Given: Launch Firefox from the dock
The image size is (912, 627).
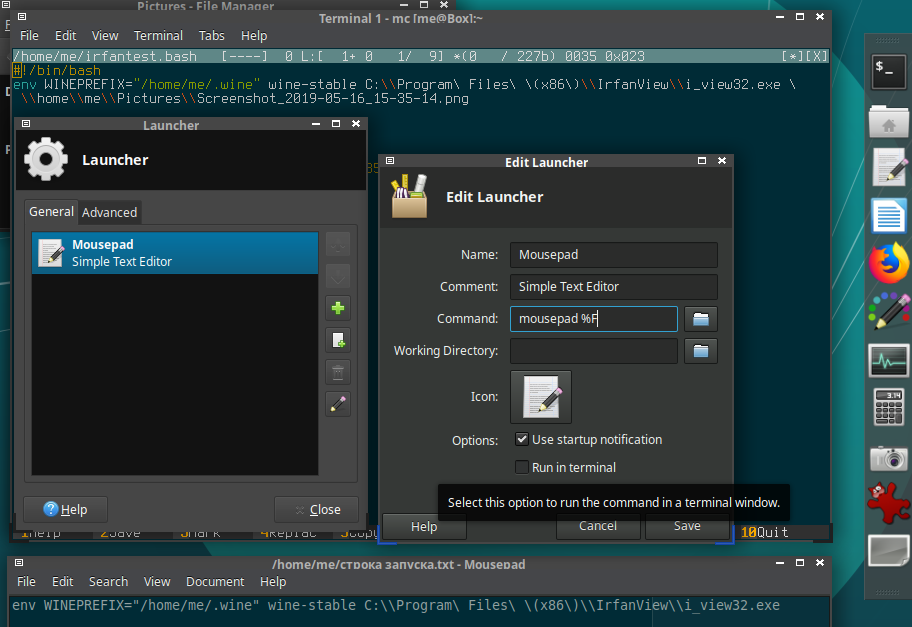Looking at the screenshot, I should point(889,263).
